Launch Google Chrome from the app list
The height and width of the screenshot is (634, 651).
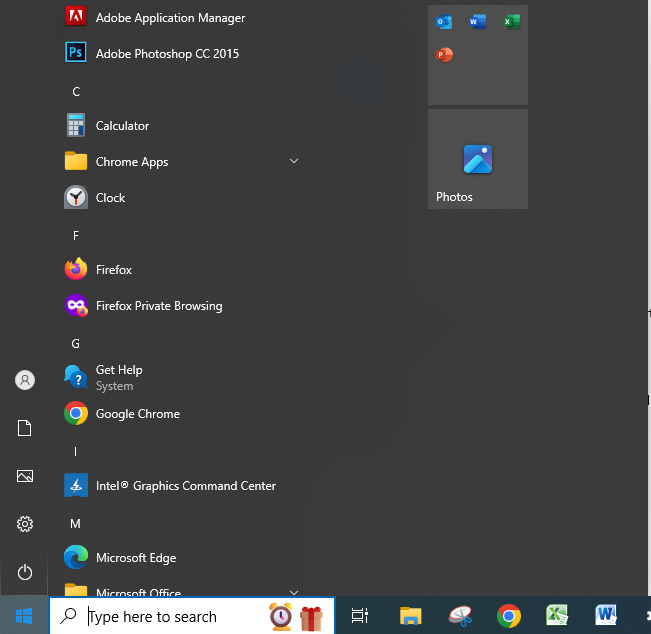pyautogui.click(x=76, y=413)
